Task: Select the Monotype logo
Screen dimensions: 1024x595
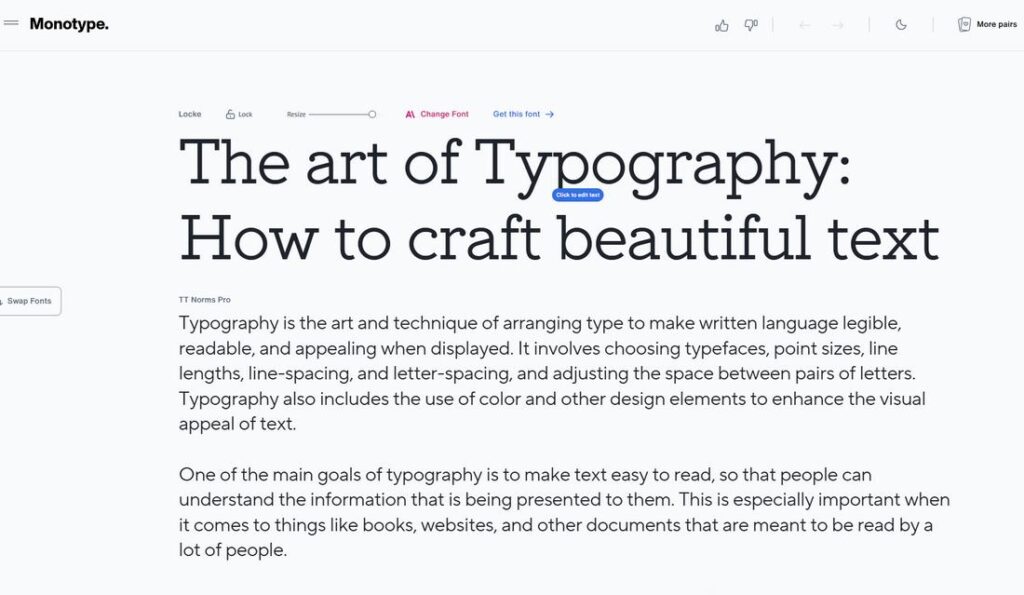Action: pos(70,23)
